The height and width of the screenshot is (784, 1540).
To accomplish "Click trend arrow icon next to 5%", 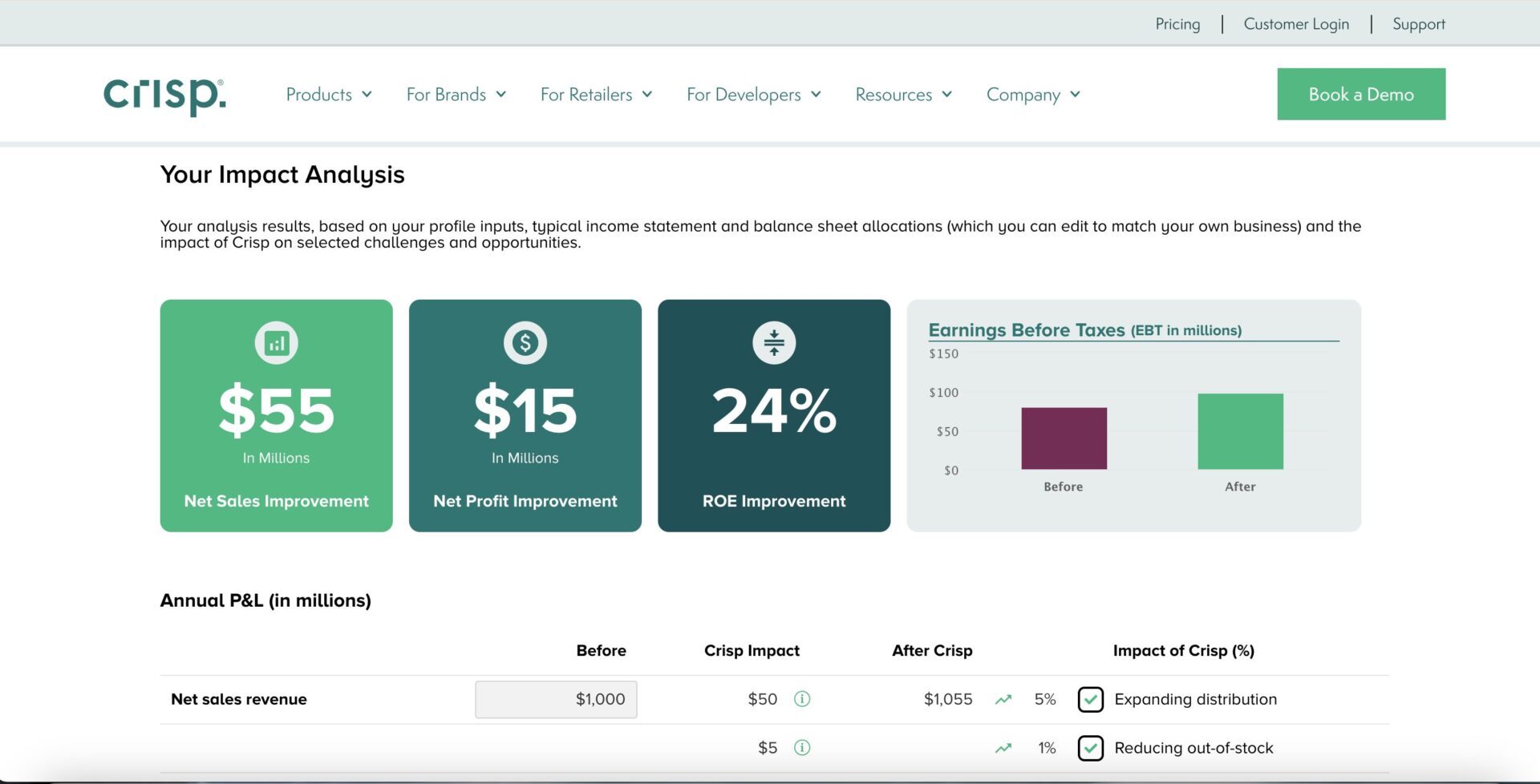I will coord(1003,700).
